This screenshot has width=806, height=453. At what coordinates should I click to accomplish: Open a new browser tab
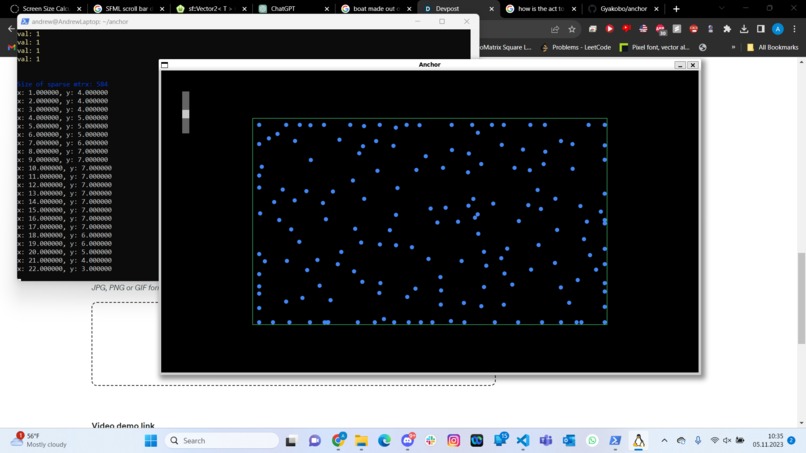pyautogui.click(x=676, y=9)
